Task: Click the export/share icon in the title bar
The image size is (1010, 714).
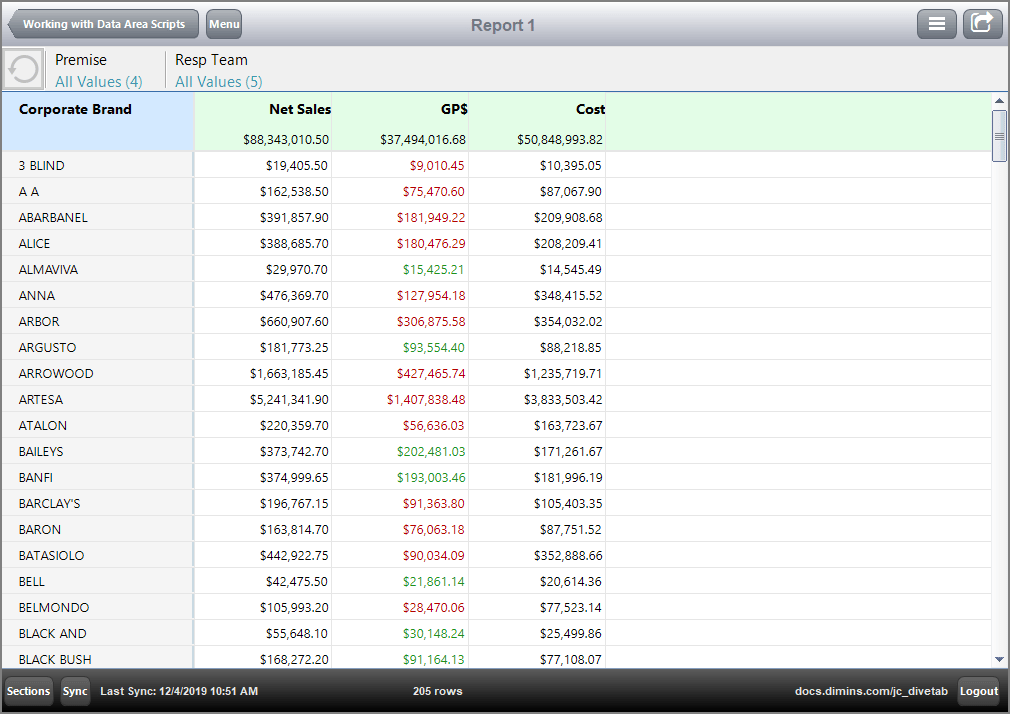Action: point(982,23)
